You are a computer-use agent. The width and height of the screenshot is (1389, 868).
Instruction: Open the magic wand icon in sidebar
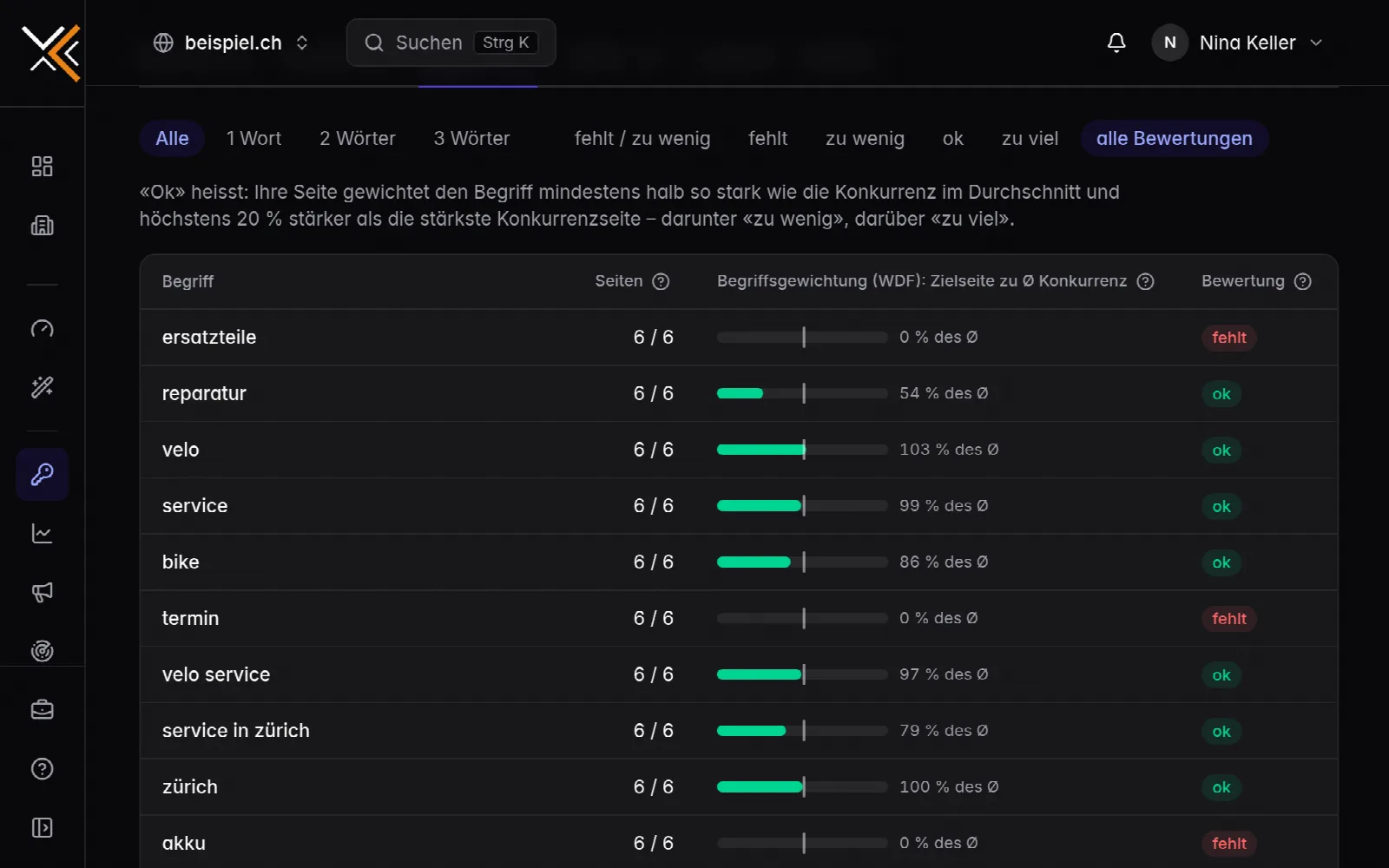tap(42, 387)
